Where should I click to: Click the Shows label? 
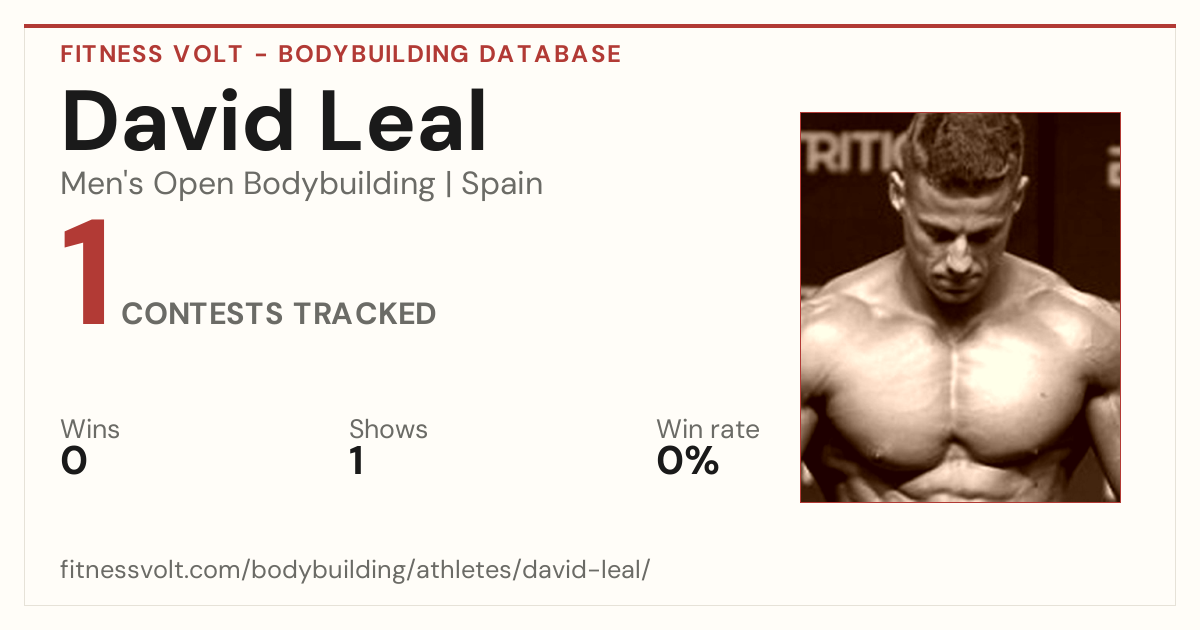pos(388,429)
